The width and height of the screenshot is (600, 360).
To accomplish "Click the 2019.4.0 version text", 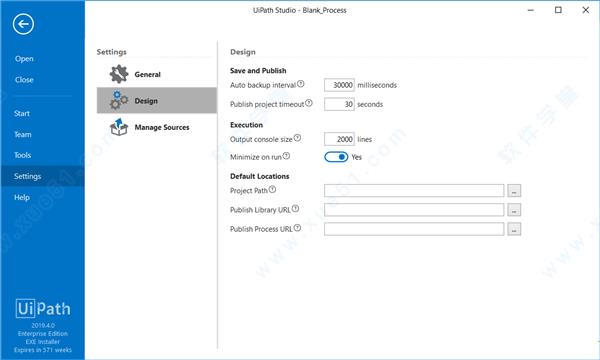I will pos(43,326).
